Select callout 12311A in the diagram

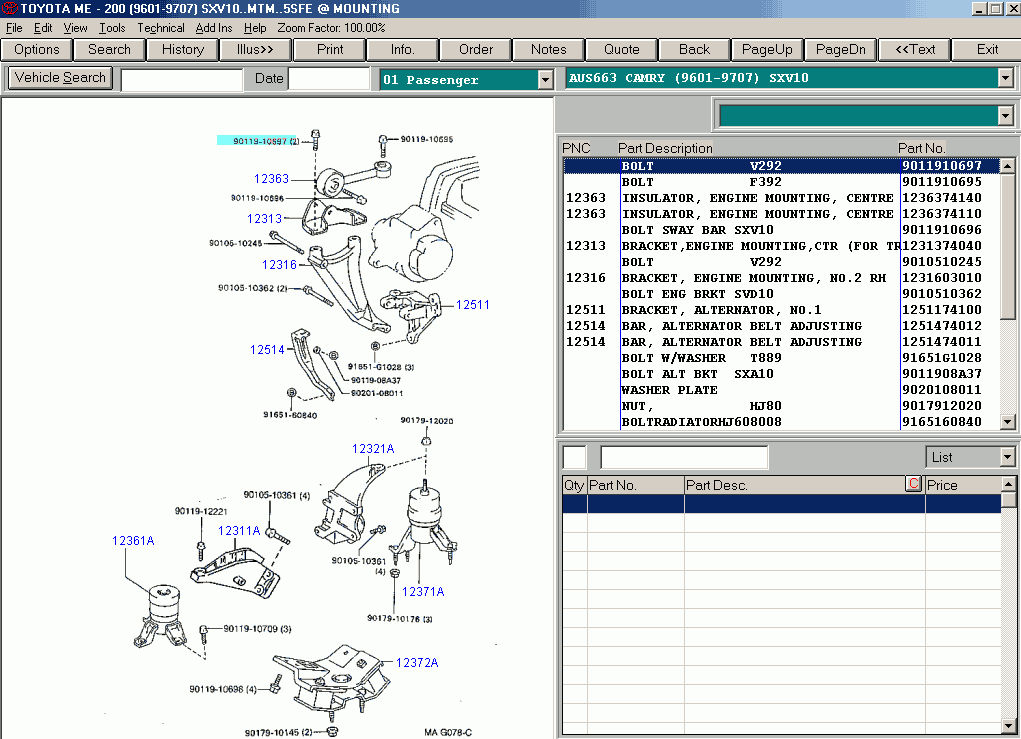pyautogui.click(x=239, y=531)
